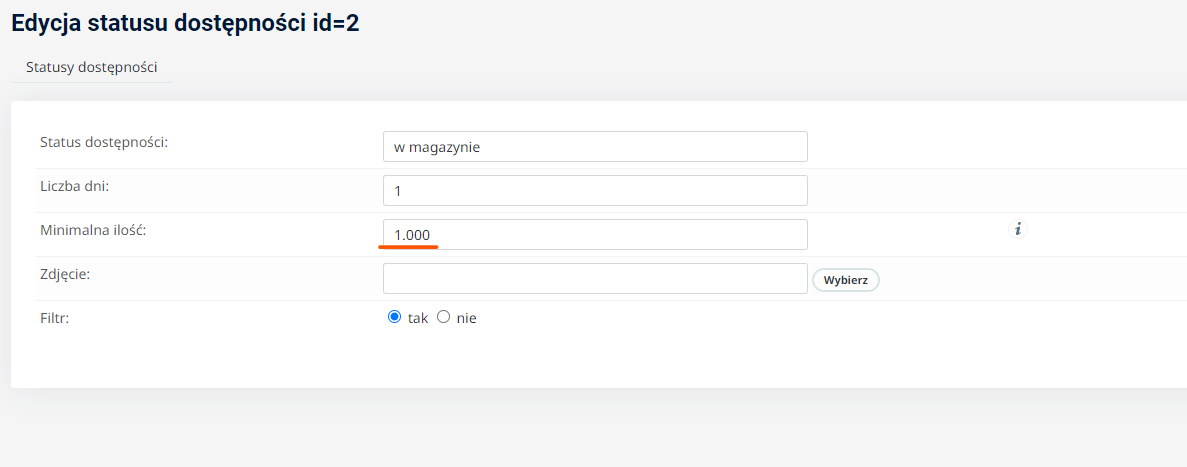
Task: Click the orange underline beneath 1.000
Action: [x=409, y=246]
